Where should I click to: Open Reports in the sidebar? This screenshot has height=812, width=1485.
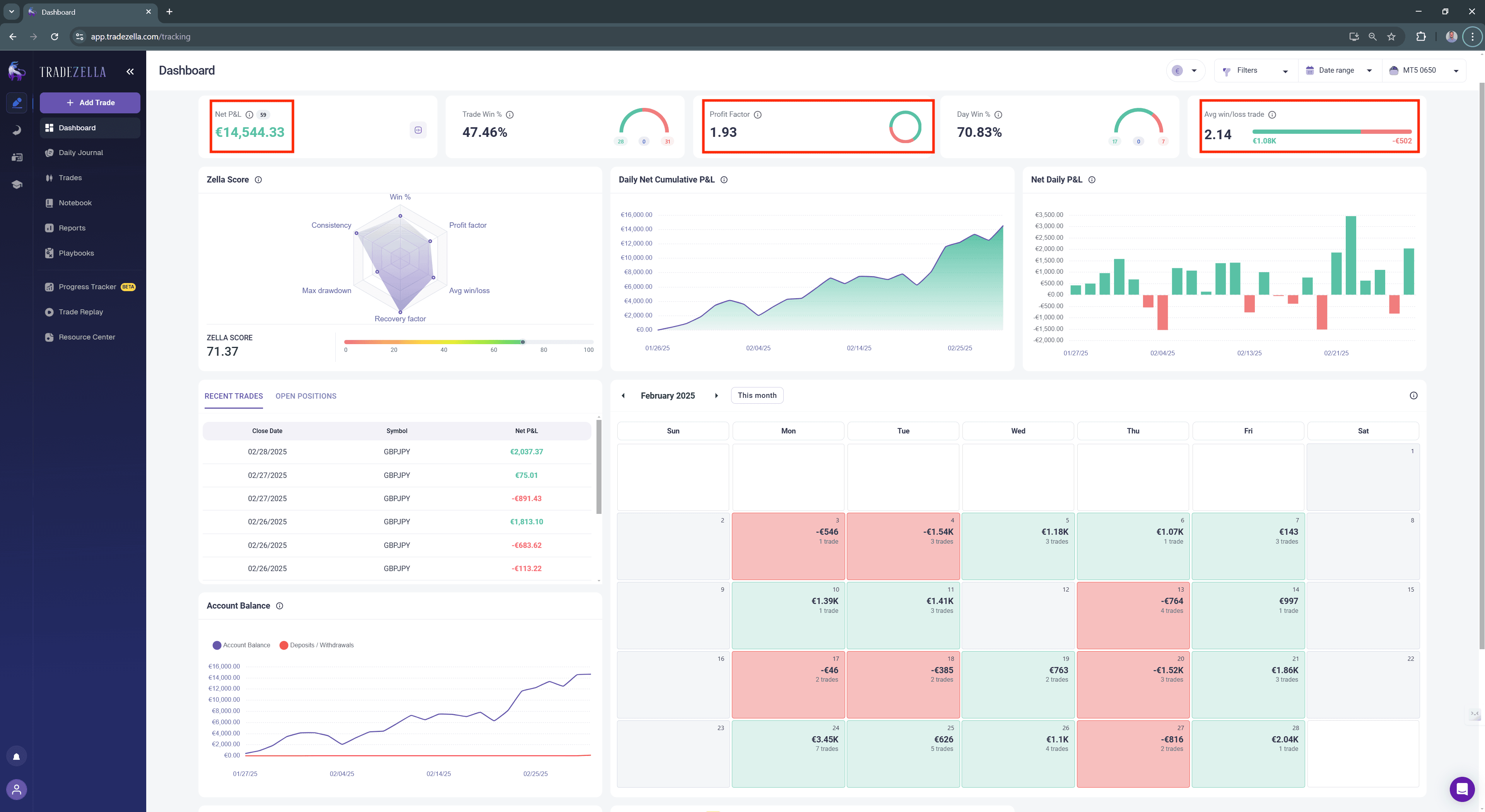pos(90,228)
